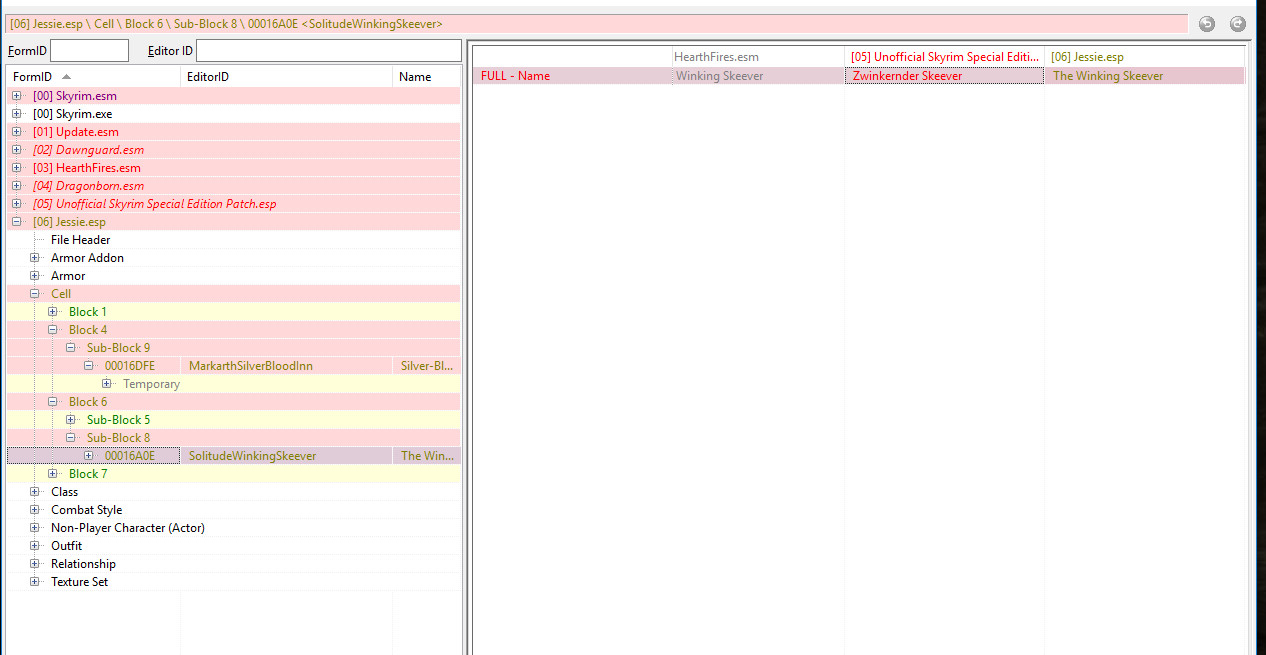1266x655 pixels.
Task: Select the Texture Set group
Action: coord(79,582)
